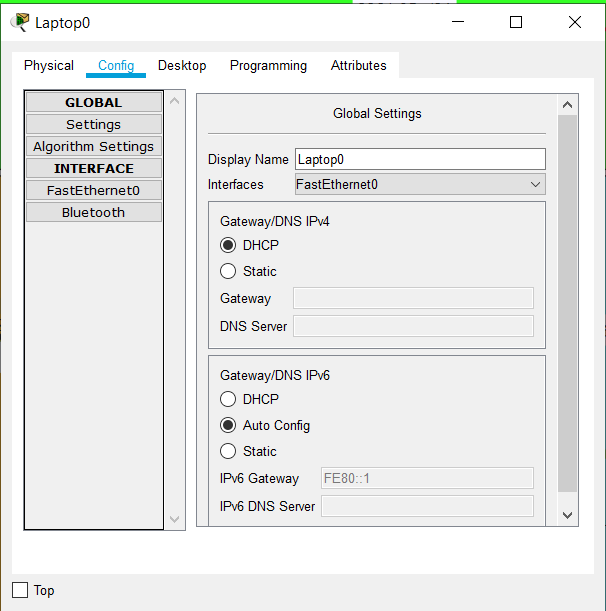Click the INTERFACE section header button
606x611 pixels.
pos(94,168)
